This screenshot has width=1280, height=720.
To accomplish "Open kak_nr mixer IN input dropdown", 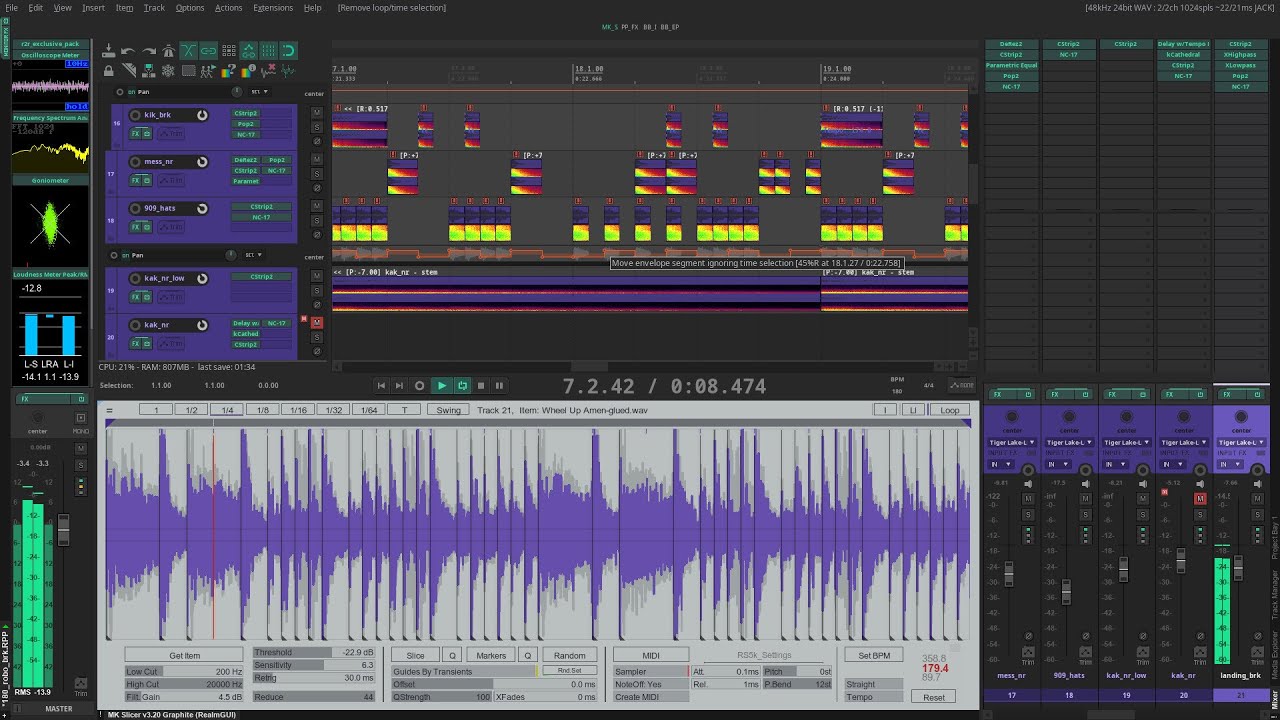I will (1172, 464).
